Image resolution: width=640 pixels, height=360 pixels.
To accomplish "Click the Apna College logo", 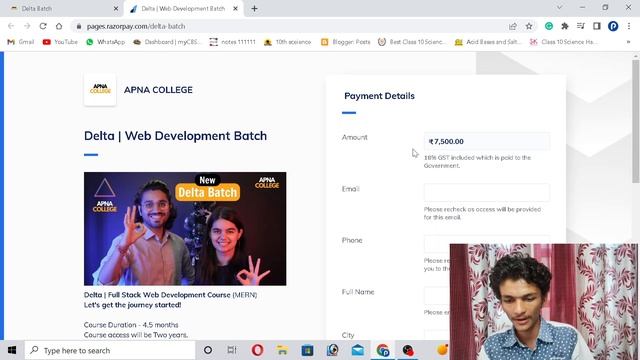I will [100, 89].
